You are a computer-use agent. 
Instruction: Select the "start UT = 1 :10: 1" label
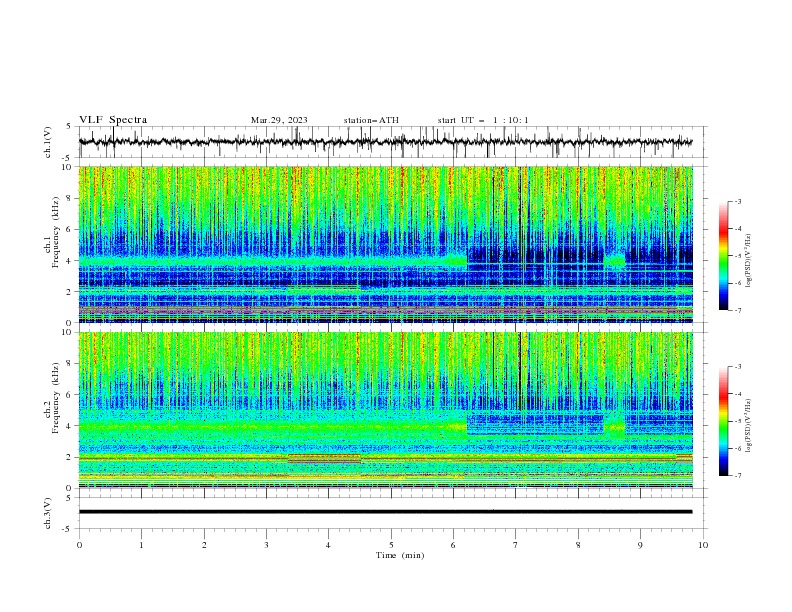coord(483,120)
